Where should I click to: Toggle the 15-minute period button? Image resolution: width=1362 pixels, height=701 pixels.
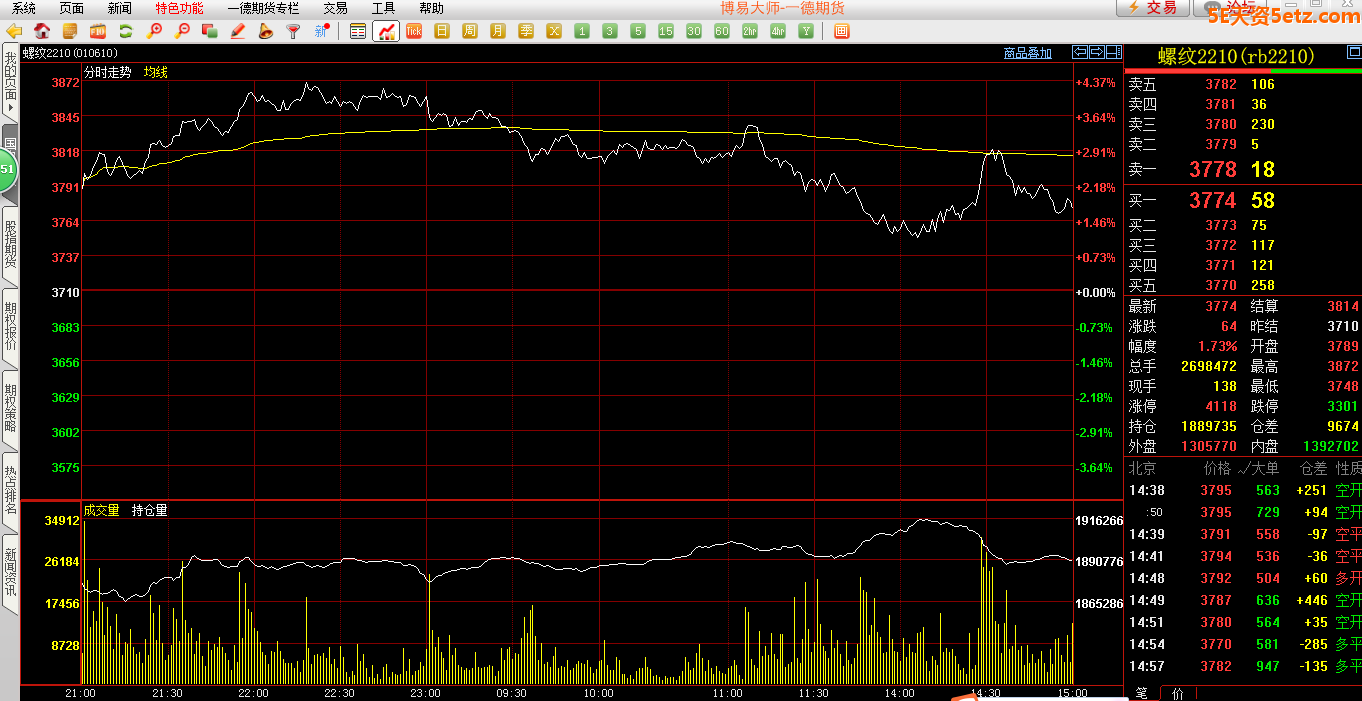666,31
